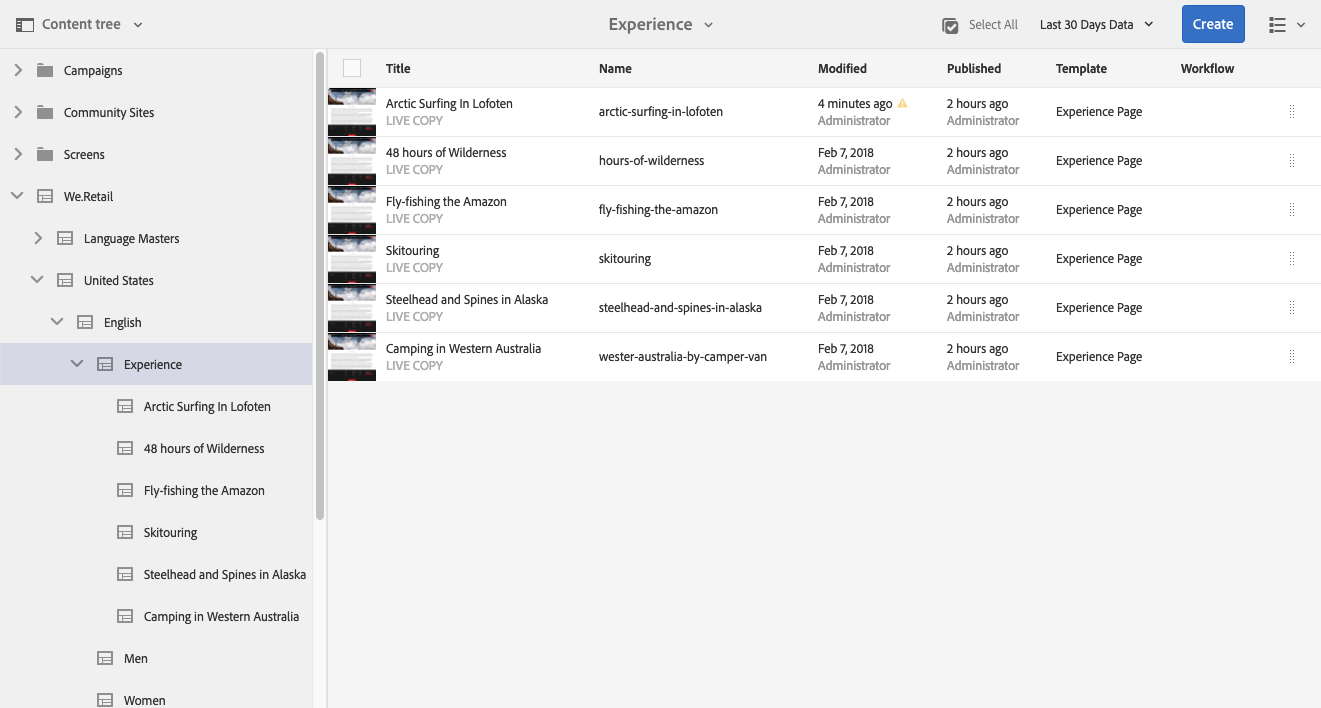
Task: Open the Experience title breadcrumb dropdown
Action: coord(661,24)
